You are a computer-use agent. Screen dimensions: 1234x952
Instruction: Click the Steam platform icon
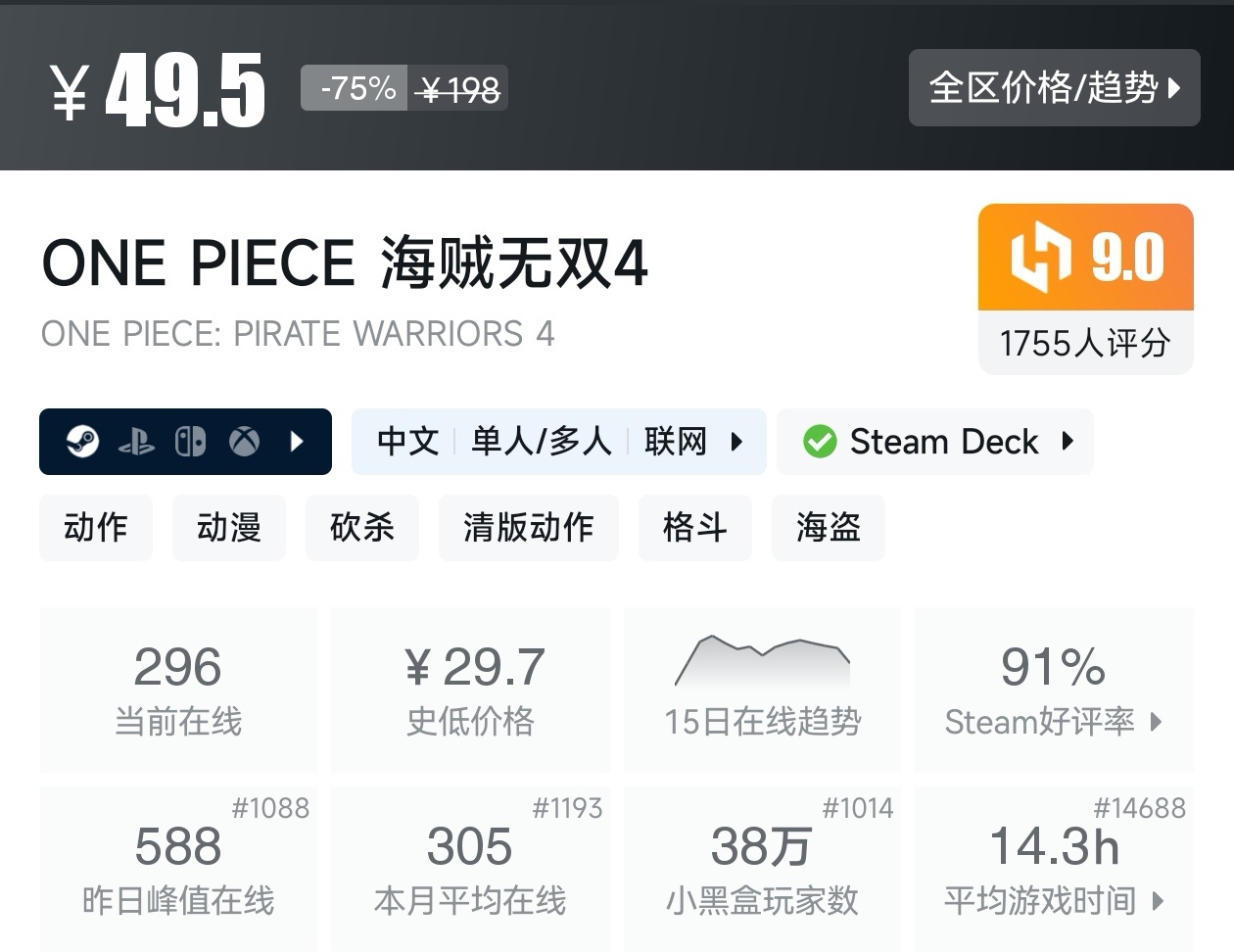[x=82, y=442]
